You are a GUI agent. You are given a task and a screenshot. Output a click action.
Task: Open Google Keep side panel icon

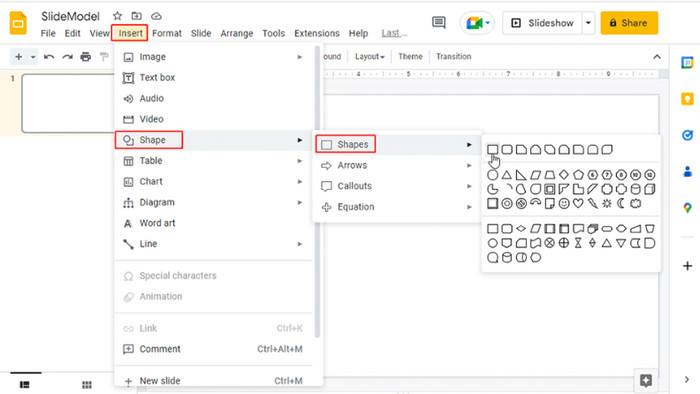[x=688, y=99]
